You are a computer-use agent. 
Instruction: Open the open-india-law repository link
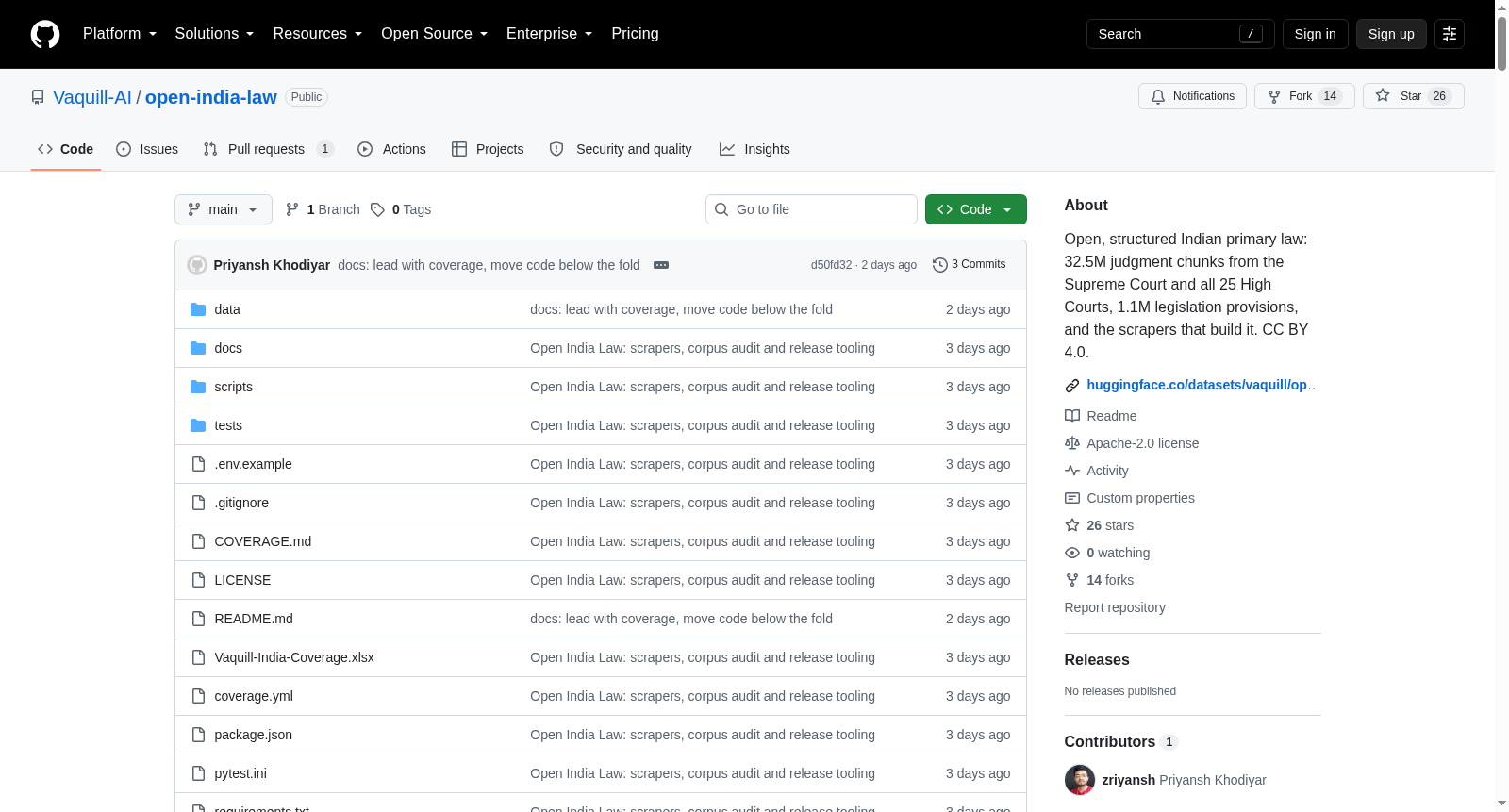tap(211, 97)
